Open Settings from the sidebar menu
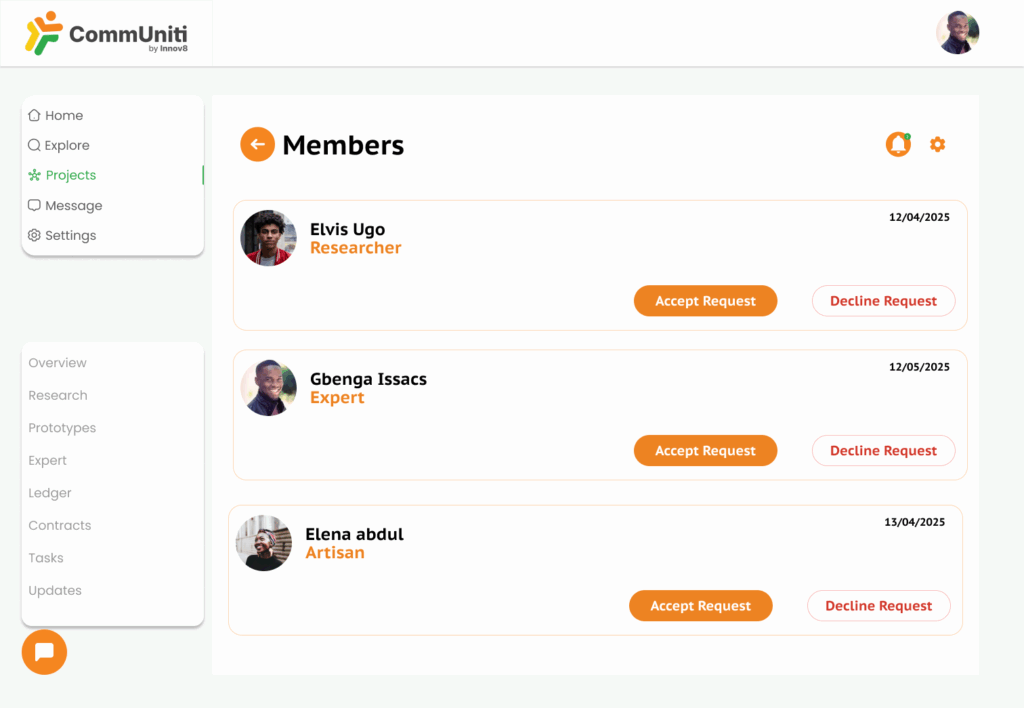This screenshot has width=1024, height=708. 70,235
